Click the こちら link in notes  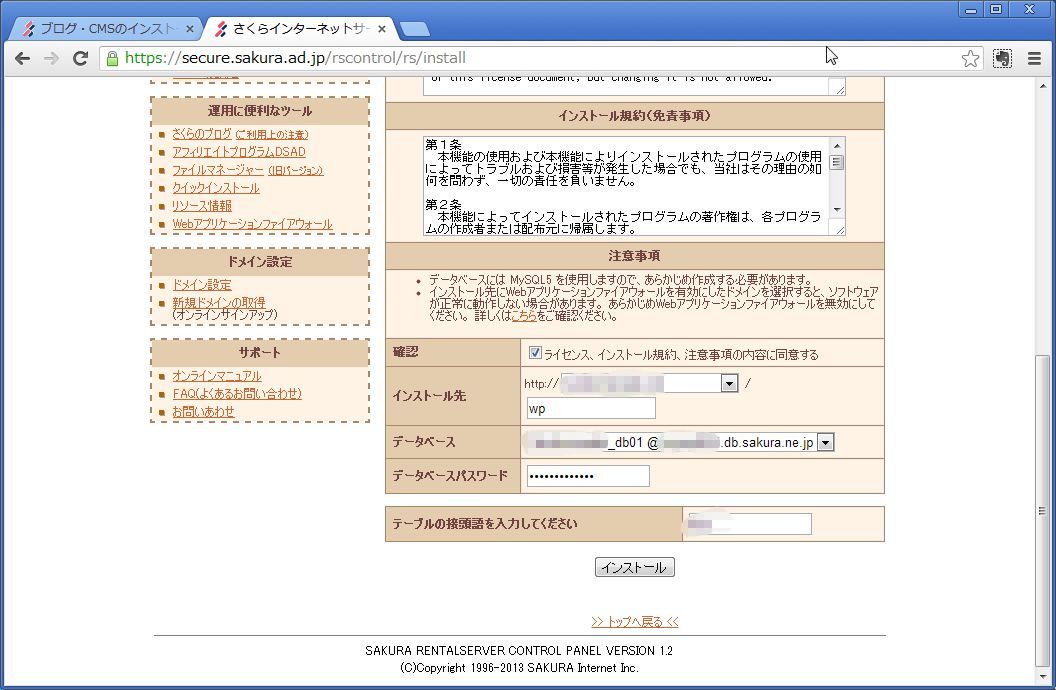[x=524, y=316]
